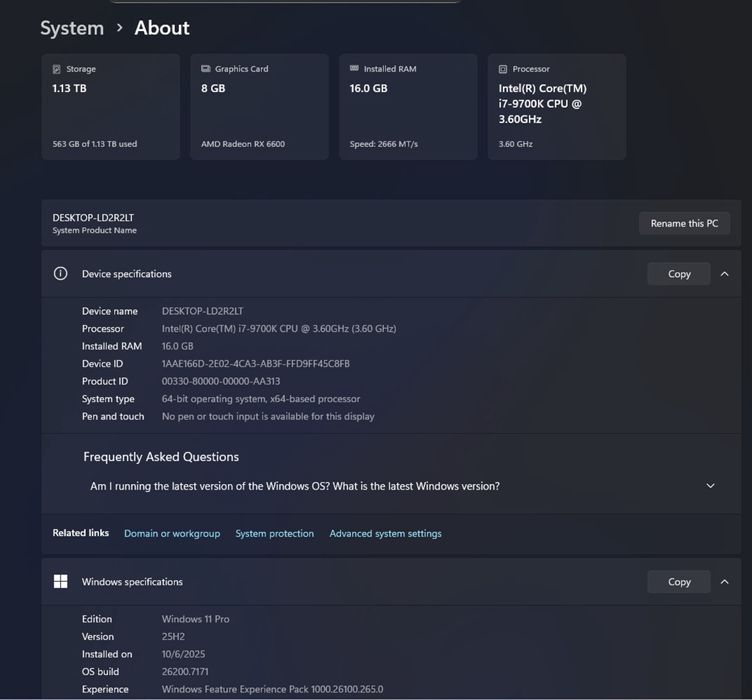The height and width of the screenshot is (700, 752).
Task: Open the Installed RAM 16.0 GB card
Action: (408, 106)
